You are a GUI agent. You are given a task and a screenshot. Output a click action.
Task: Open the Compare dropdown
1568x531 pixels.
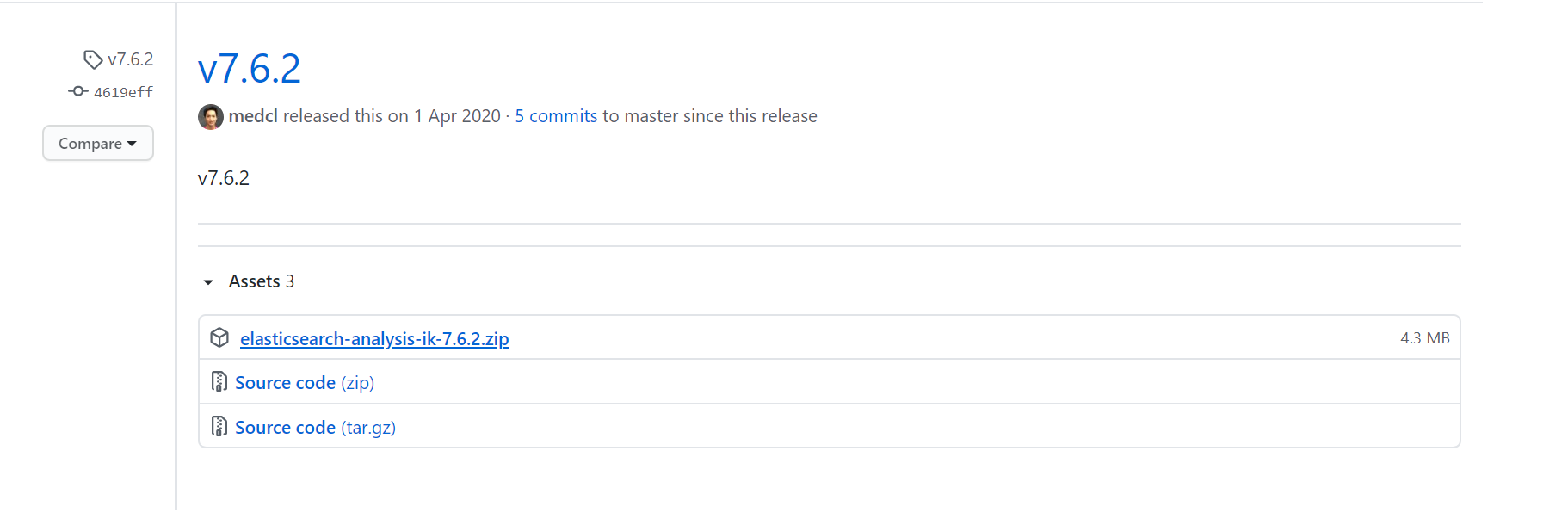pos(97,143)
